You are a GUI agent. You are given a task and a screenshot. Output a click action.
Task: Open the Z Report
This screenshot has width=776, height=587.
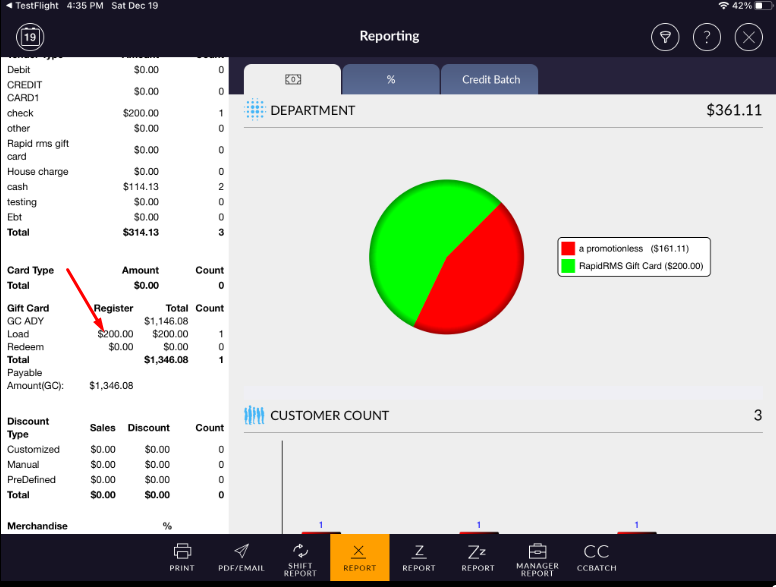pos(419,557)
